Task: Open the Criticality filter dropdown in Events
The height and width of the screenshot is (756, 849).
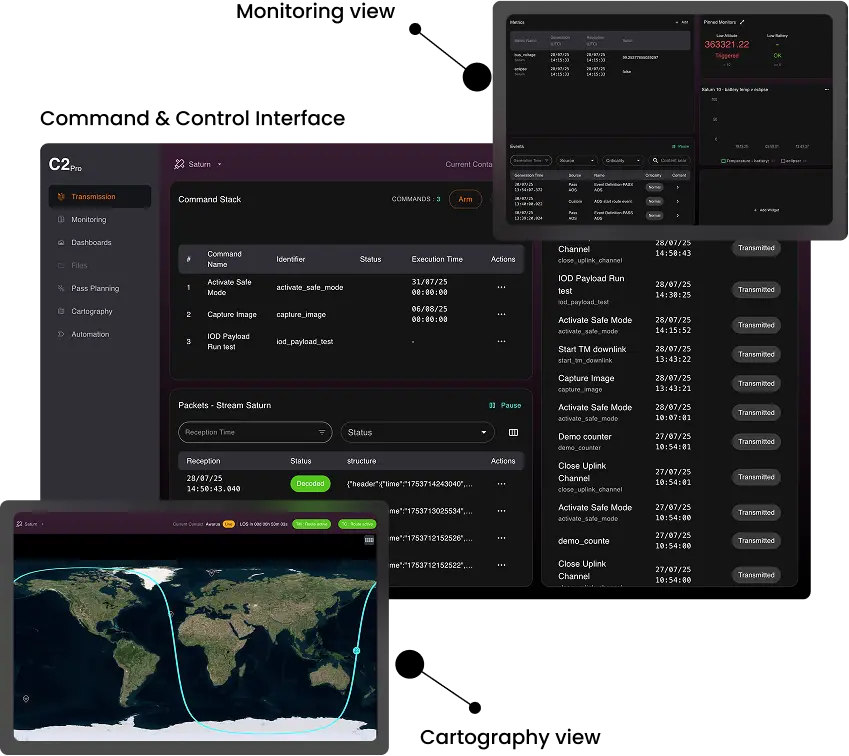Action: point(620,160)
